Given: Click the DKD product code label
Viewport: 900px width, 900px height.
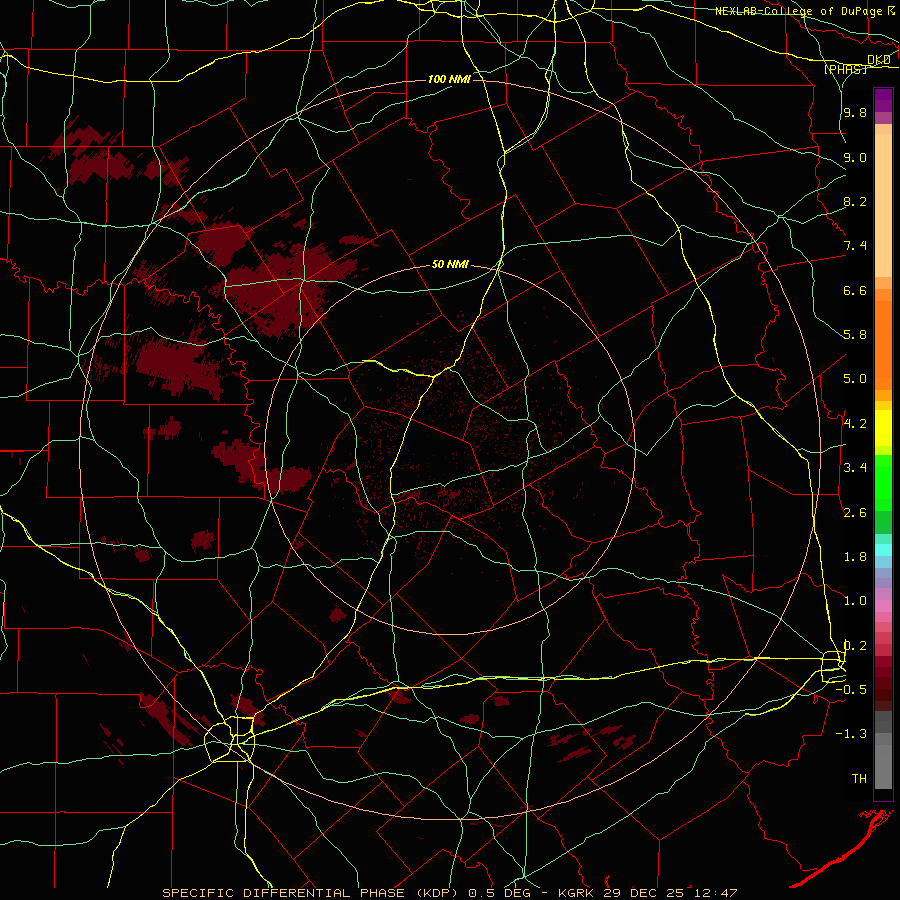Looking at the screenshot, I should click(x=879, y=60).
